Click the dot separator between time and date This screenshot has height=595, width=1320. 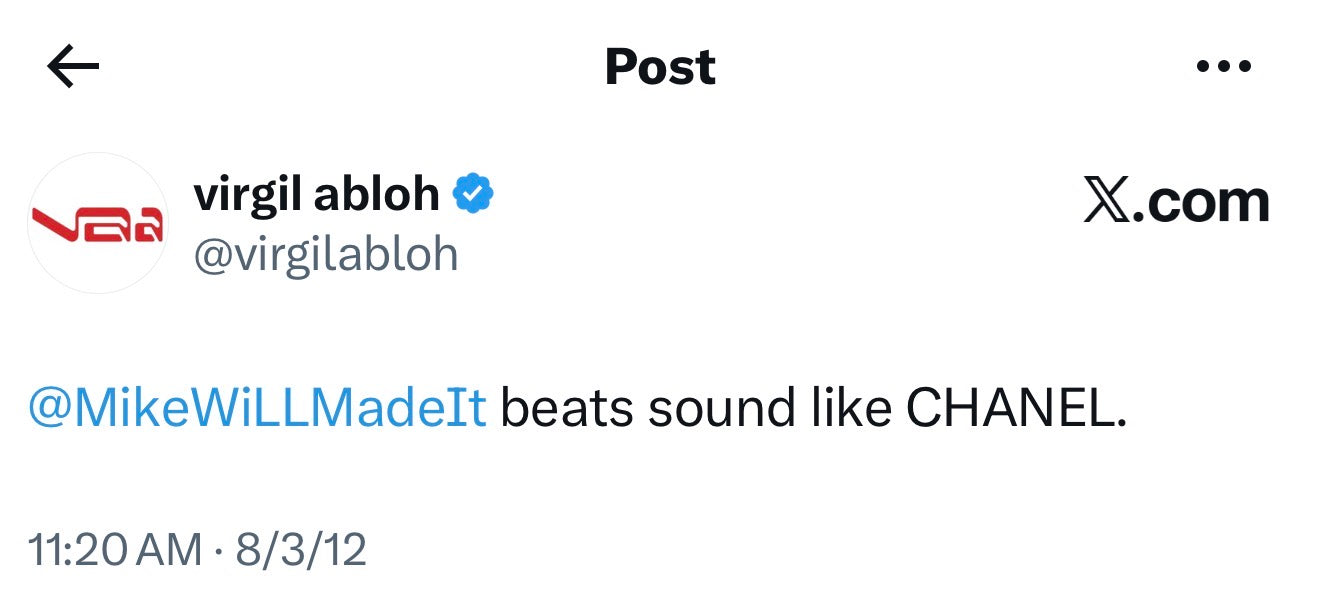(218, 551)
